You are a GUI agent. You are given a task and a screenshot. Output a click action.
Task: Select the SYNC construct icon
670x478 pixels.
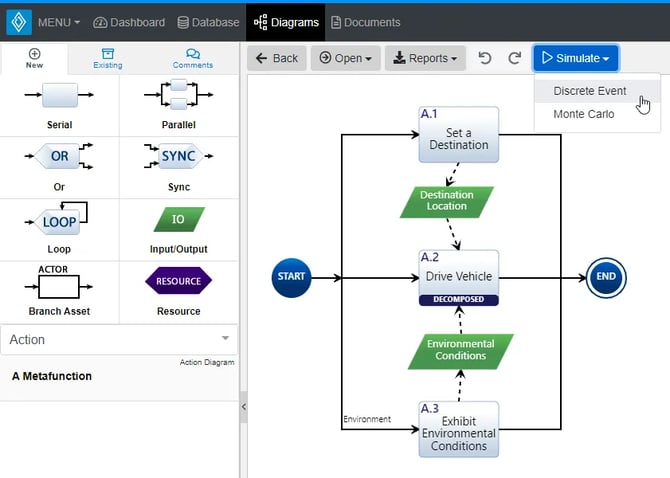(x=179, y=156)
